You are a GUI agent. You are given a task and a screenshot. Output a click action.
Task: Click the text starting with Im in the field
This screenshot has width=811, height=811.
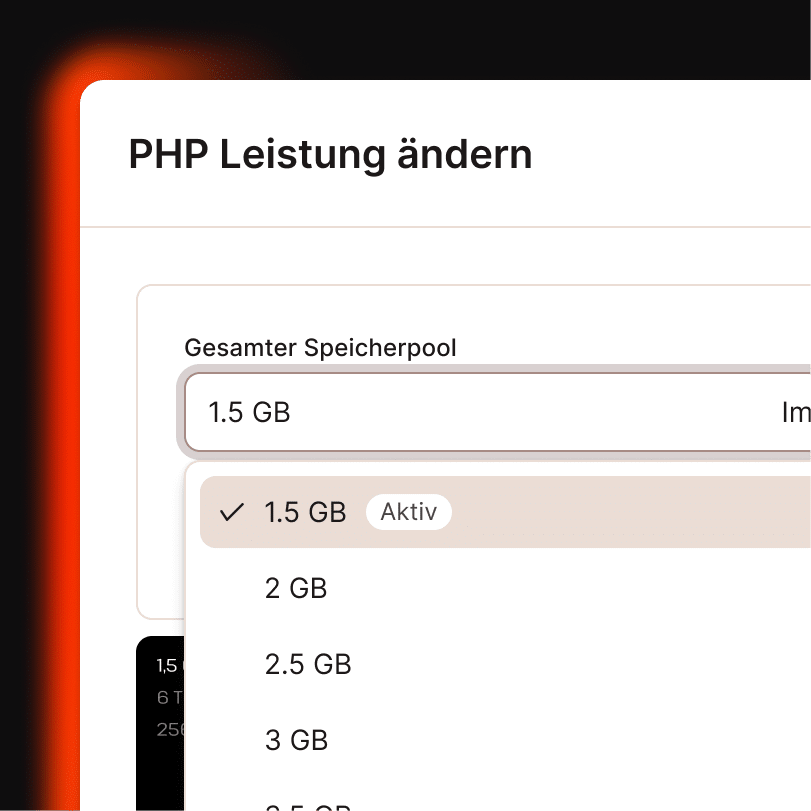pos(795,412)
